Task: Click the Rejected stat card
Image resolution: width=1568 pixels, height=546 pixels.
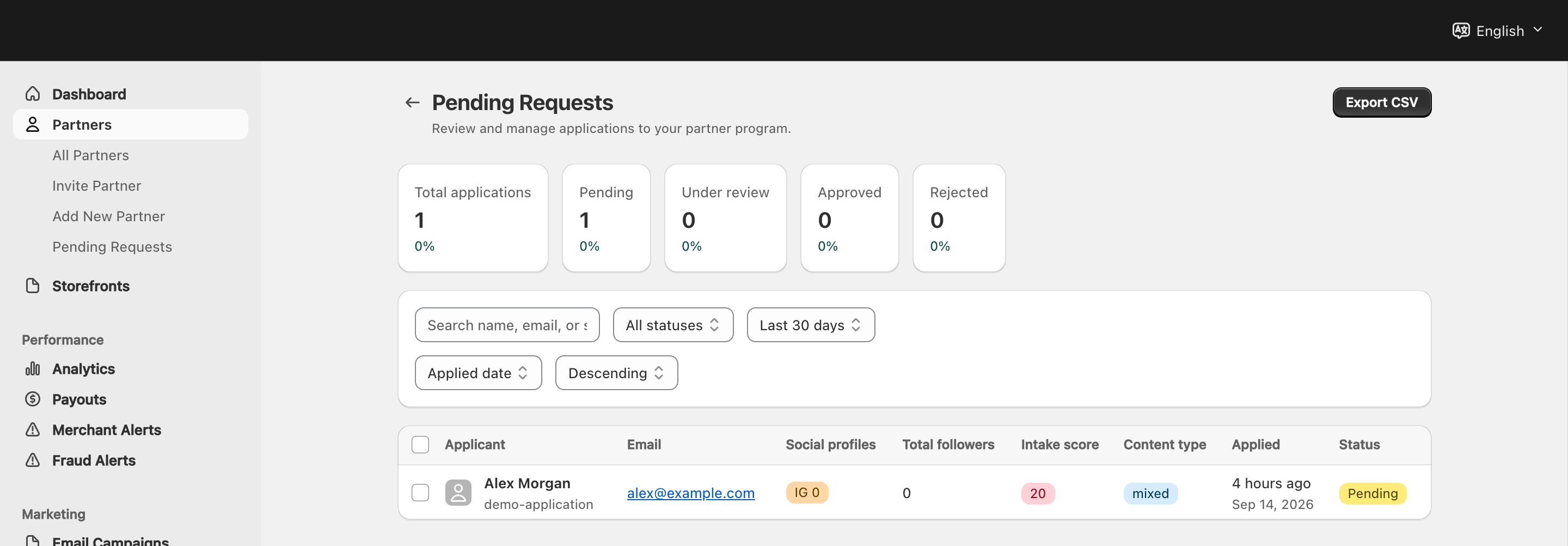Action: tap(959, 217)
